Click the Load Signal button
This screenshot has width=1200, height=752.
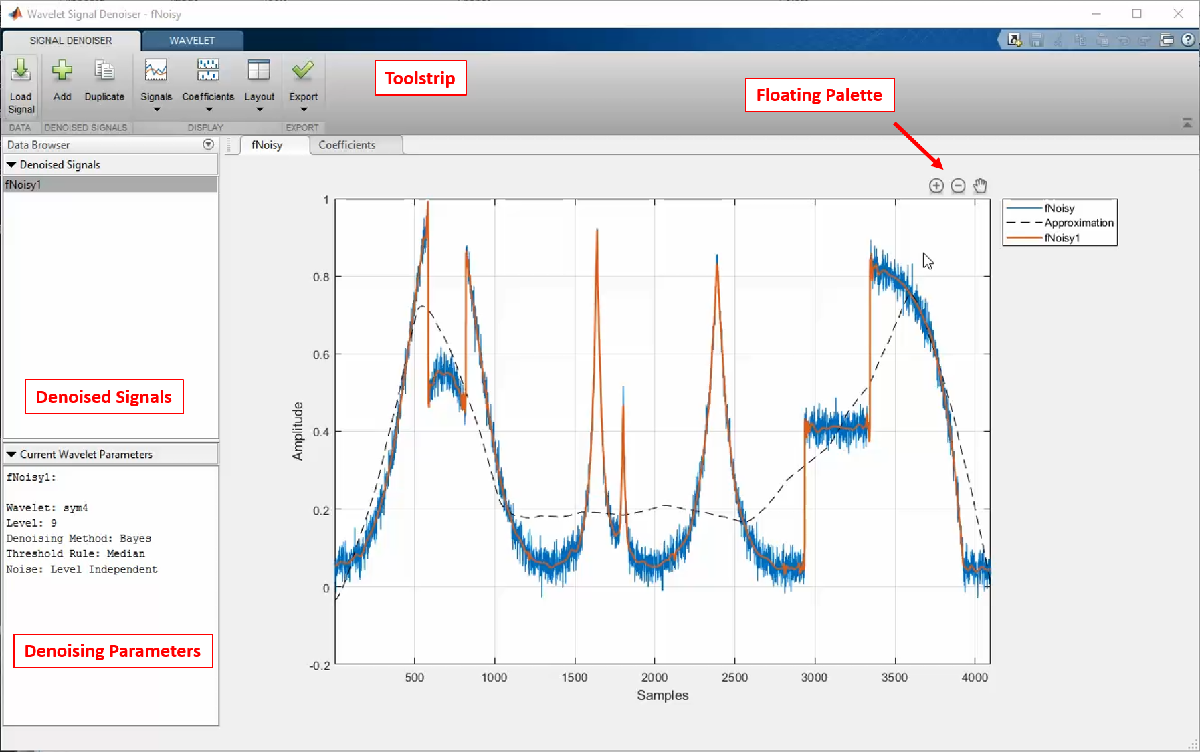[x=21, y=87]
